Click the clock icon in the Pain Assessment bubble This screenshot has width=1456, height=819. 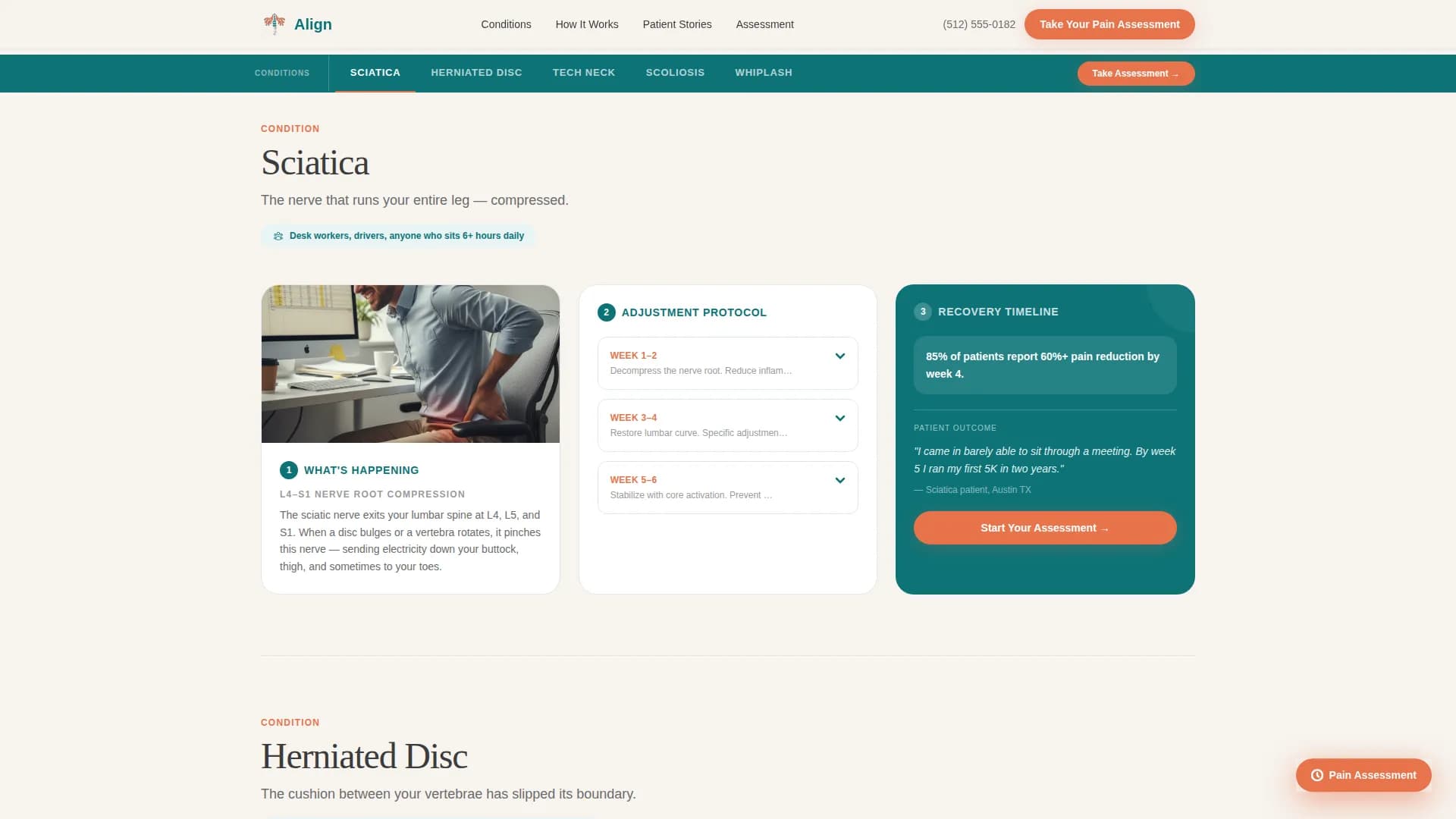pyautogui.click(x=1316, y=775)
